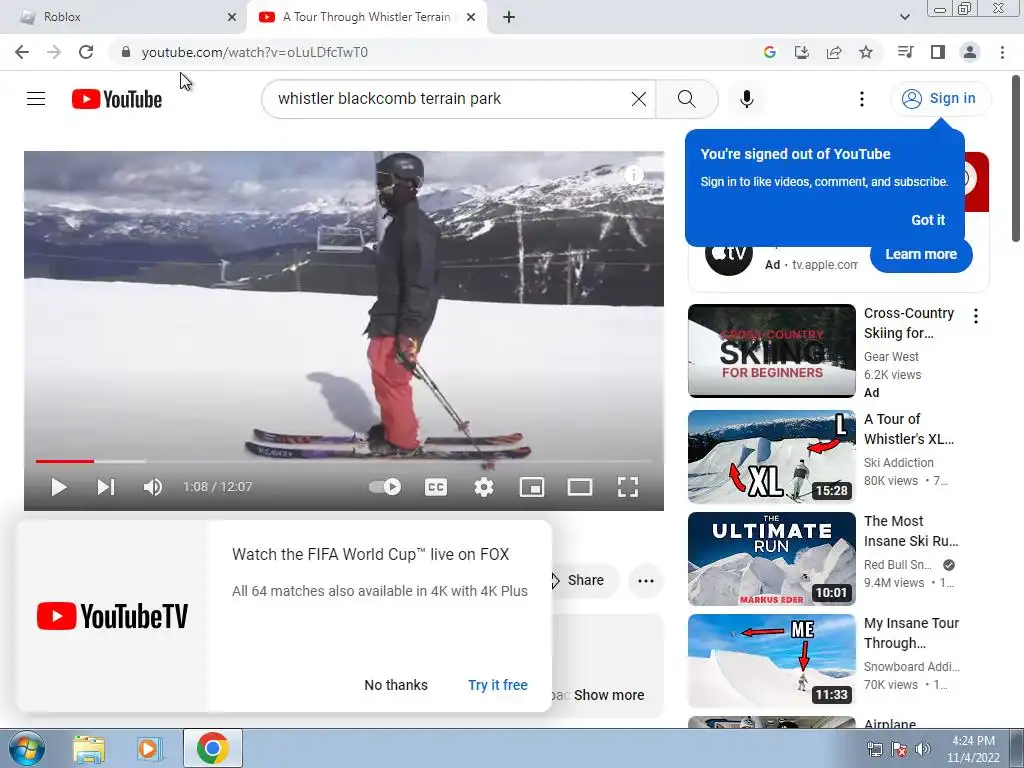Screen dimensions: 1024x768
Task: Open the Windows Start menu
Action: [x=27, y=748]
